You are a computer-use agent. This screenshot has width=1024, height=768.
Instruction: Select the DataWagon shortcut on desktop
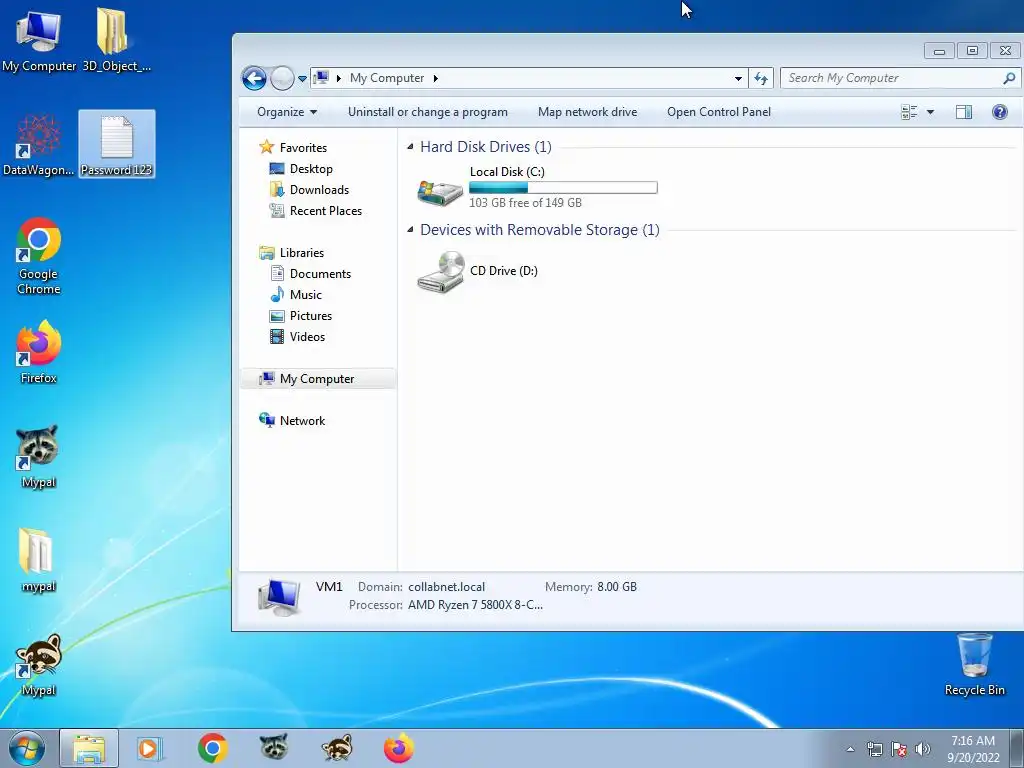(x=39, y=144)
